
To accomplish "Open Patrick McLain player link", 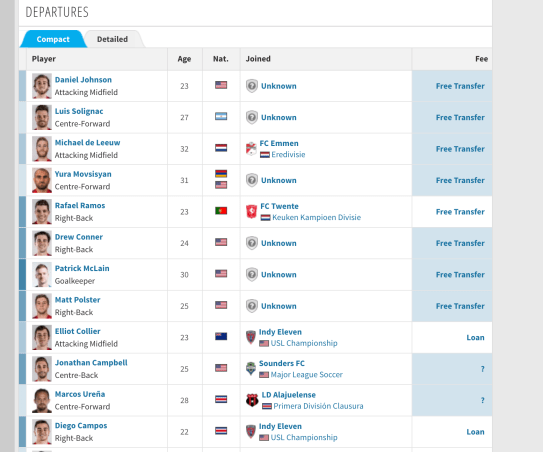I will point(82,268).
